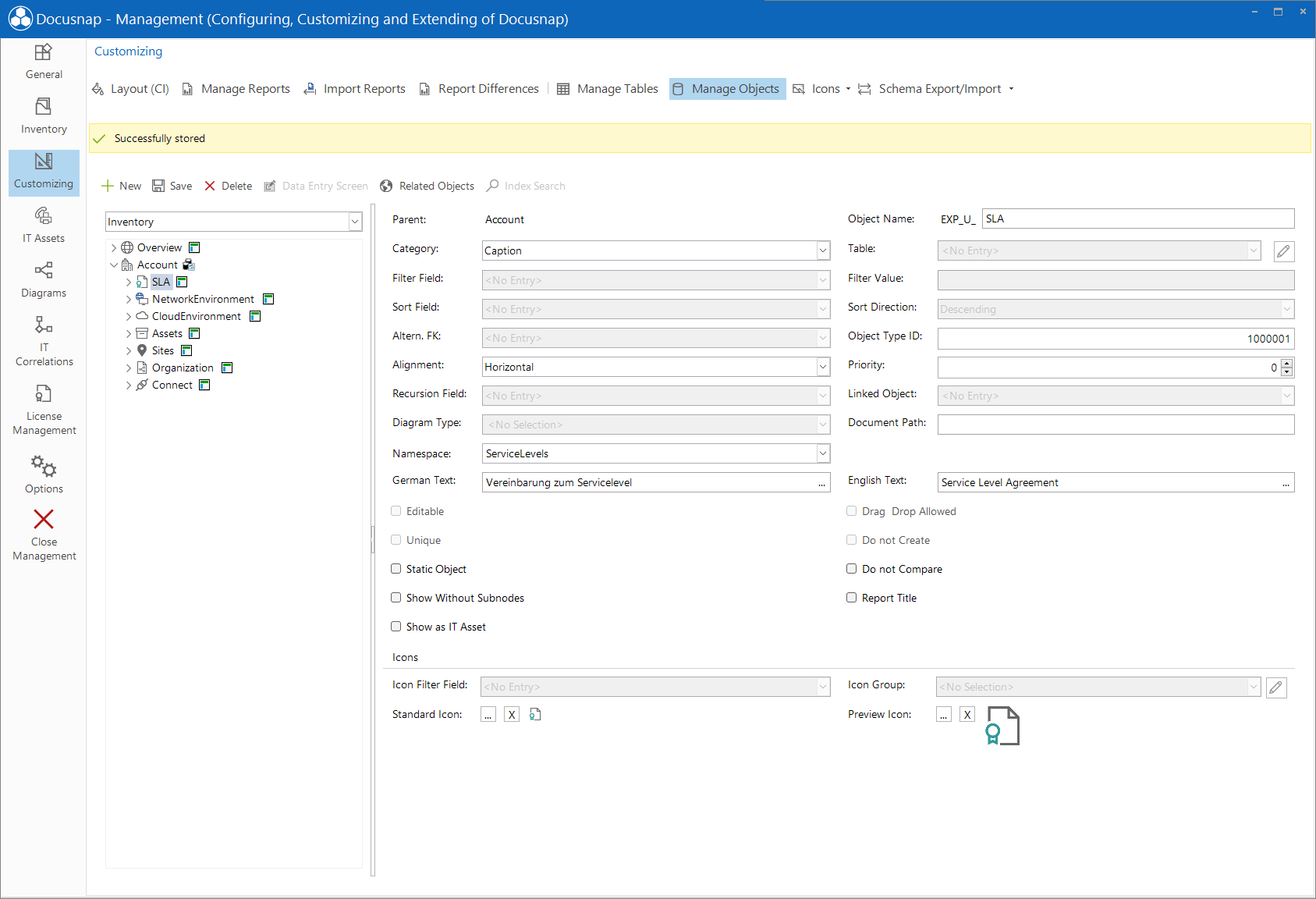Browse for a Standard Icon
The image size is (1316, 899).
pos(488,715)
